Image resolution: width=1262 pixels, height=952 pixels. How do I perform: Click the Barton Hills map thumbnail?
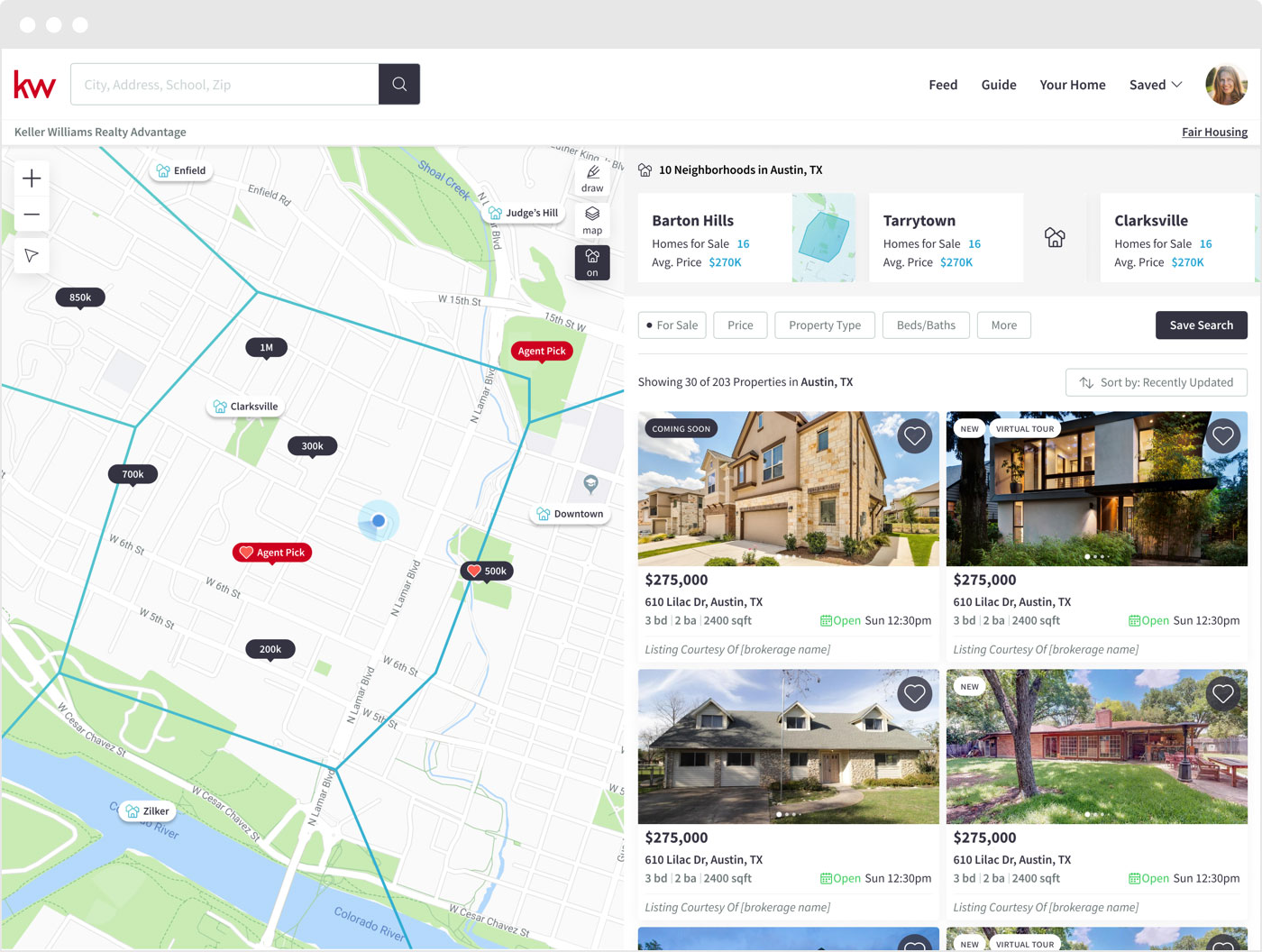tap(824, 238)
